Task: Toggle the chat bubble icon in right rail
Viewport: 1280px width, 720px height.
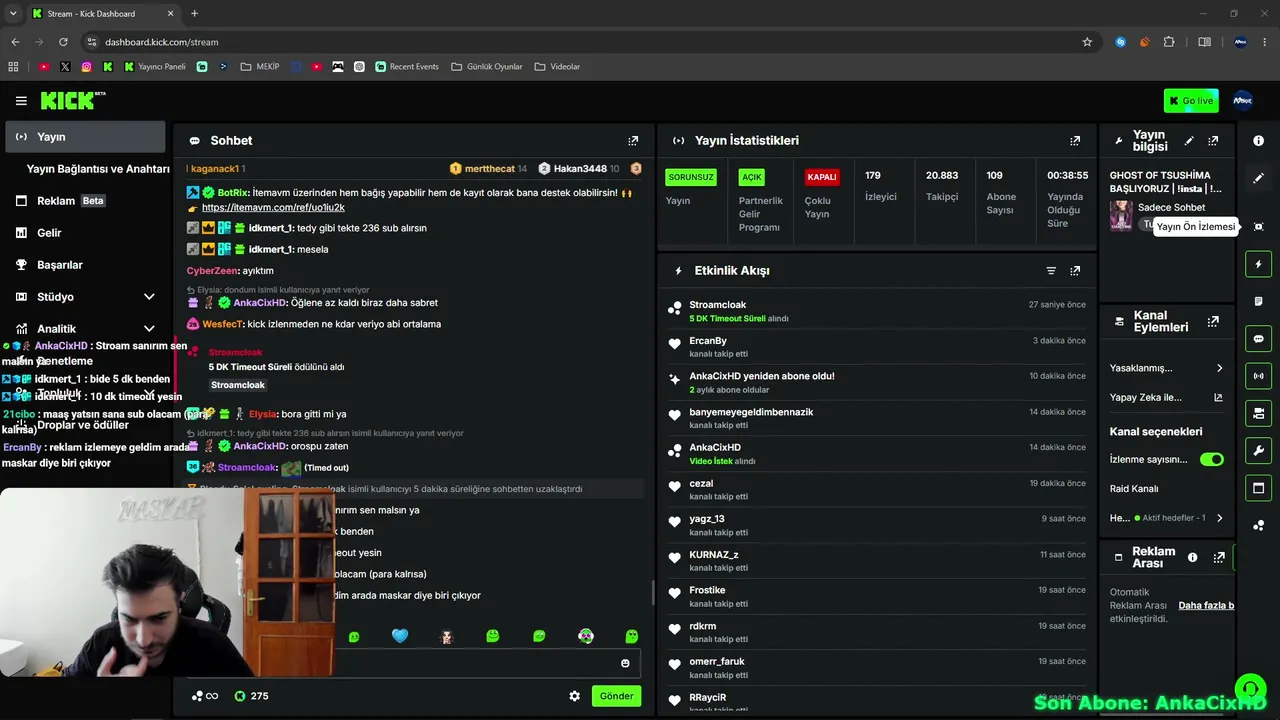Action: (1258, 339)
